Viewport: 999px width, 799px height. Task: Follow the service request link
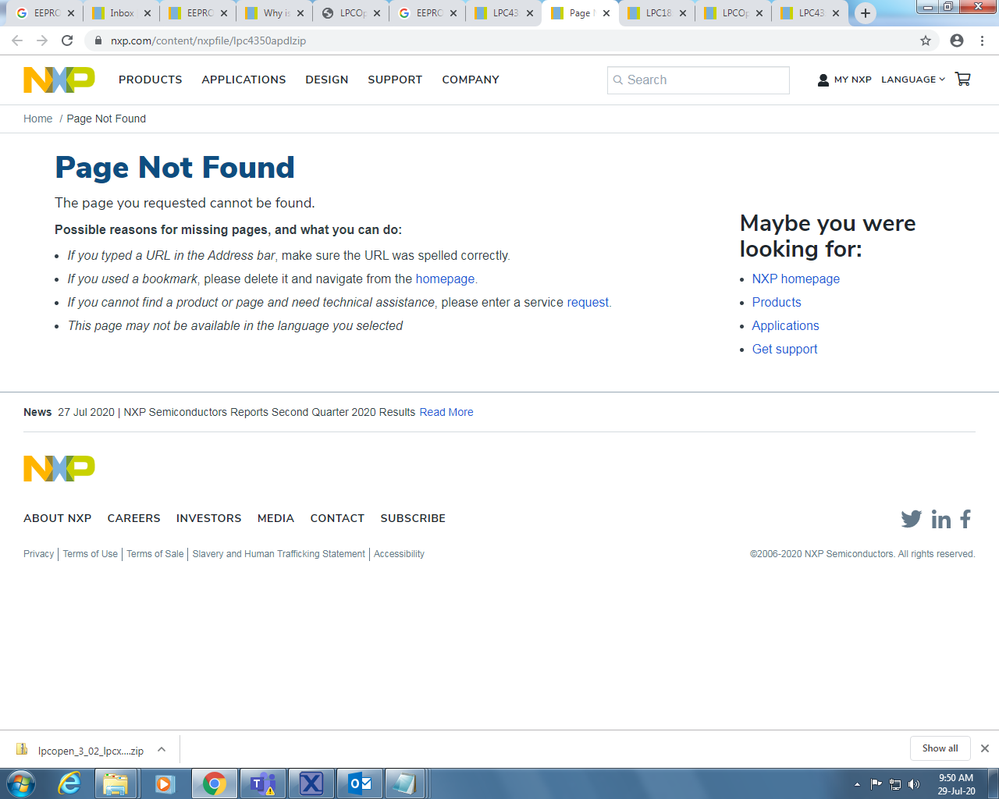587,303
